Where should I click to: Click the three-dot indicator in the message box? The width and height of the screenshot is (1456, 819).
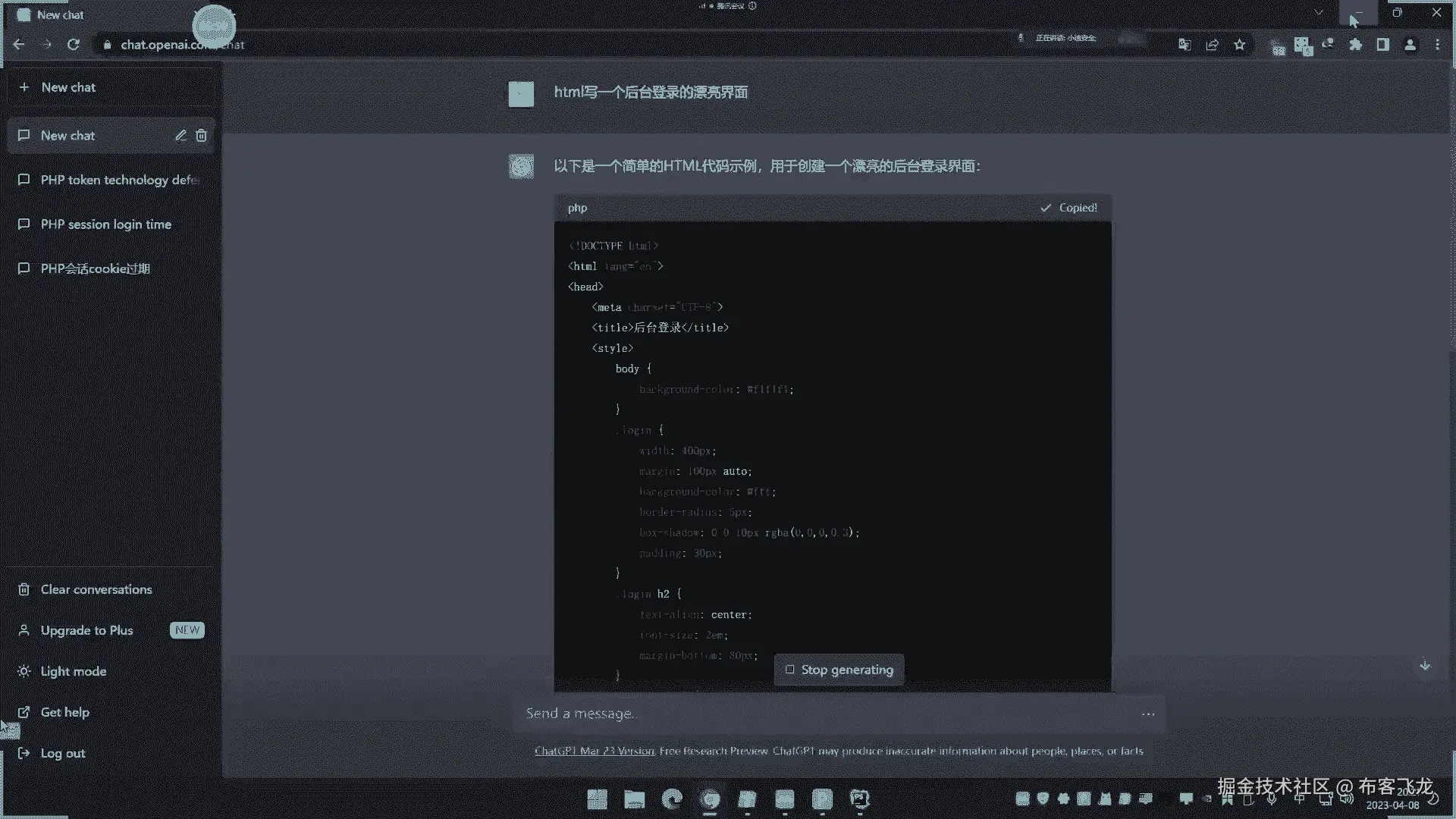1148,714
